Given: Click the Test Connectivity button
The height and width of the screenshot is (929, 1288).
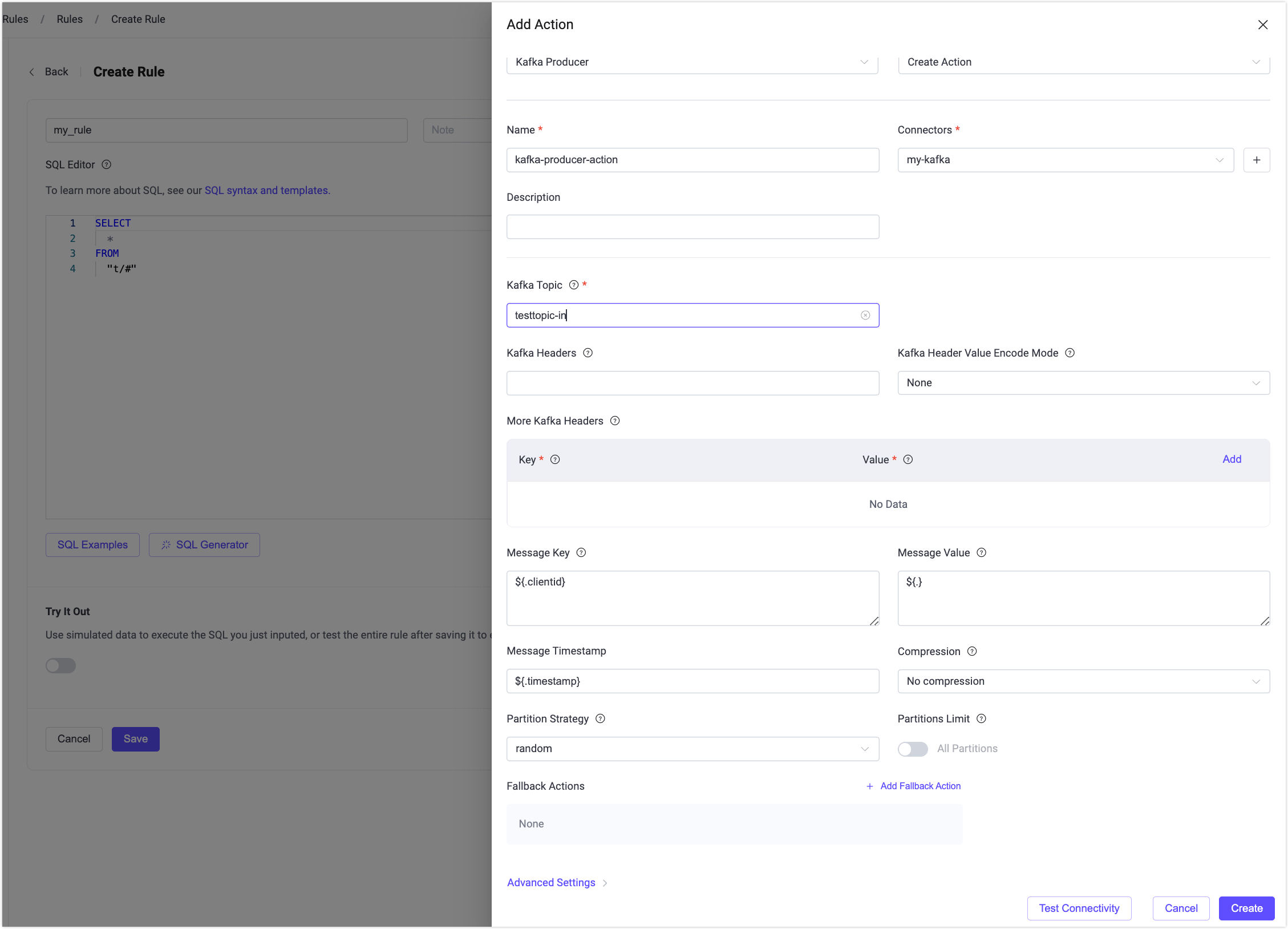Looking at the screenshot, I should pos(1079,908).
